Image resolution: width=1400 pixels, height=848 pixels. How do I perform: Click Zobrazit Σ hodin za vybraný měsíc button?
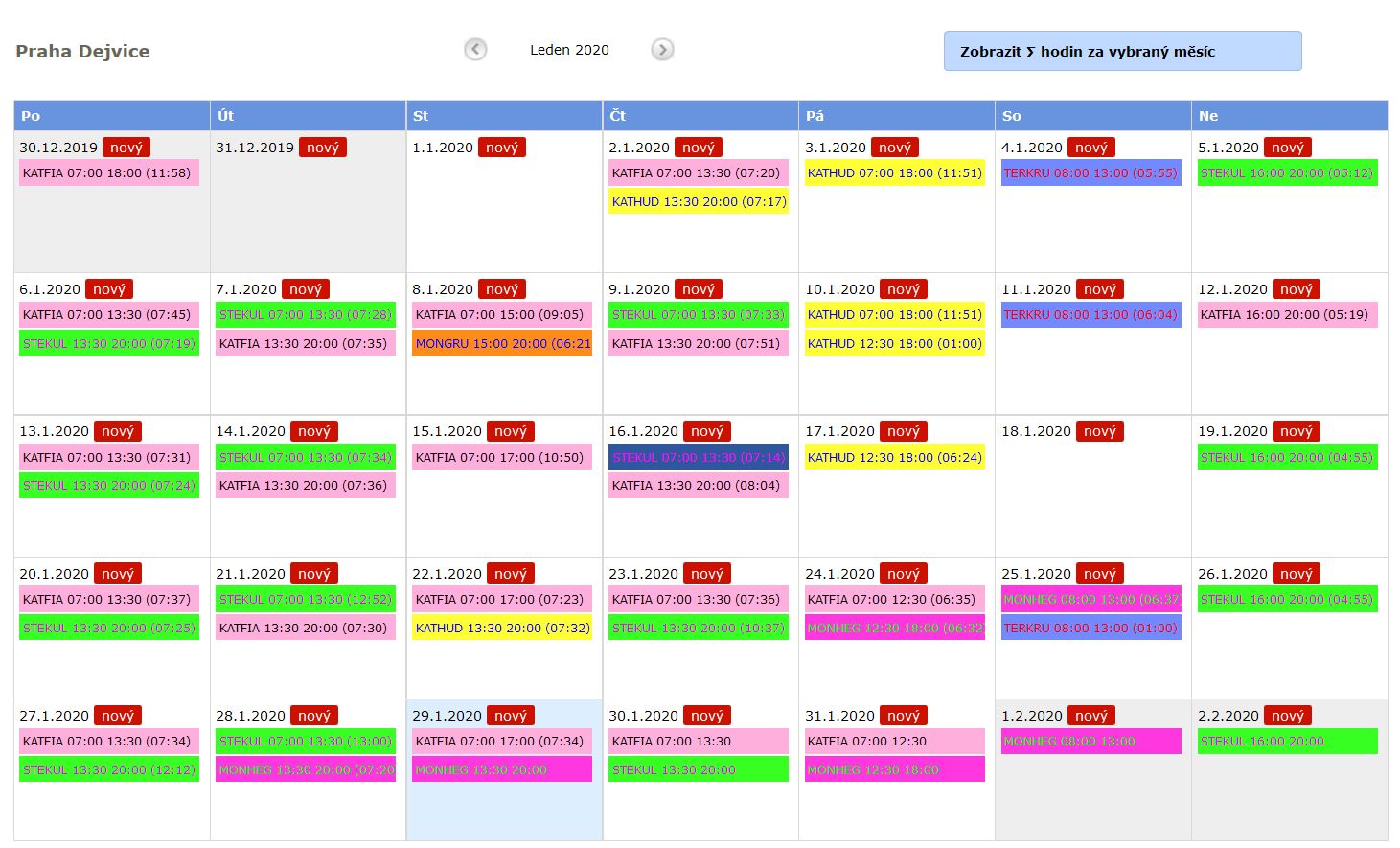point(1122,52)
